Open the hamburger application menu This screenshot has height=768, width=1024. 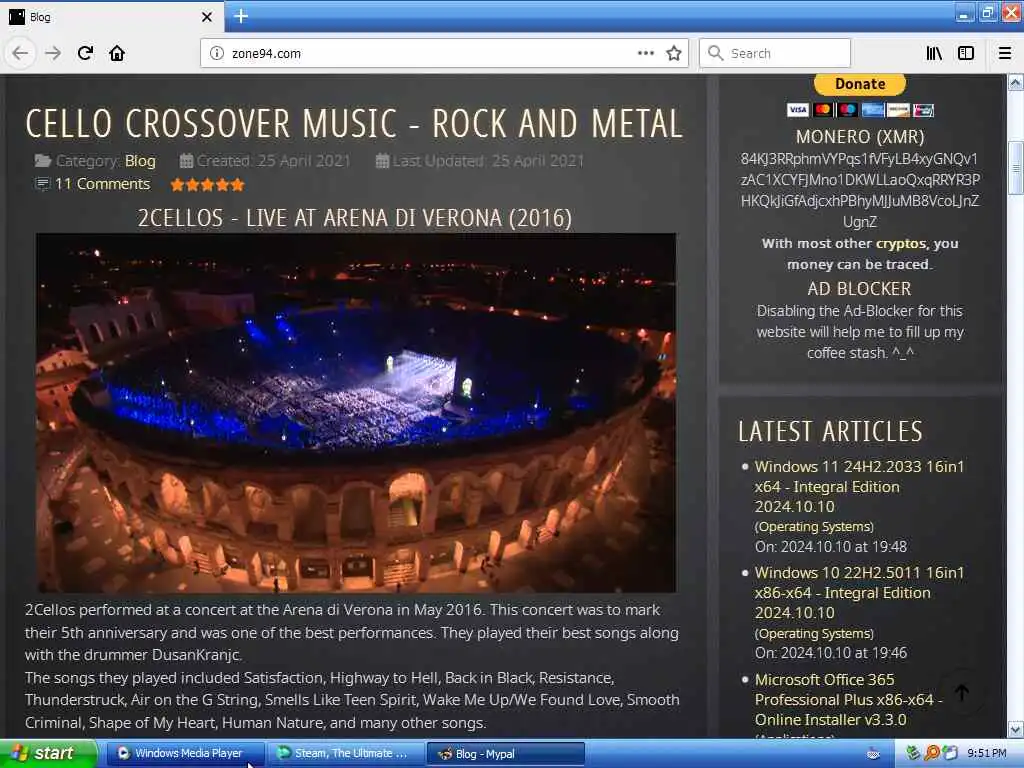pyautogui.click(x=1005, y=53)
